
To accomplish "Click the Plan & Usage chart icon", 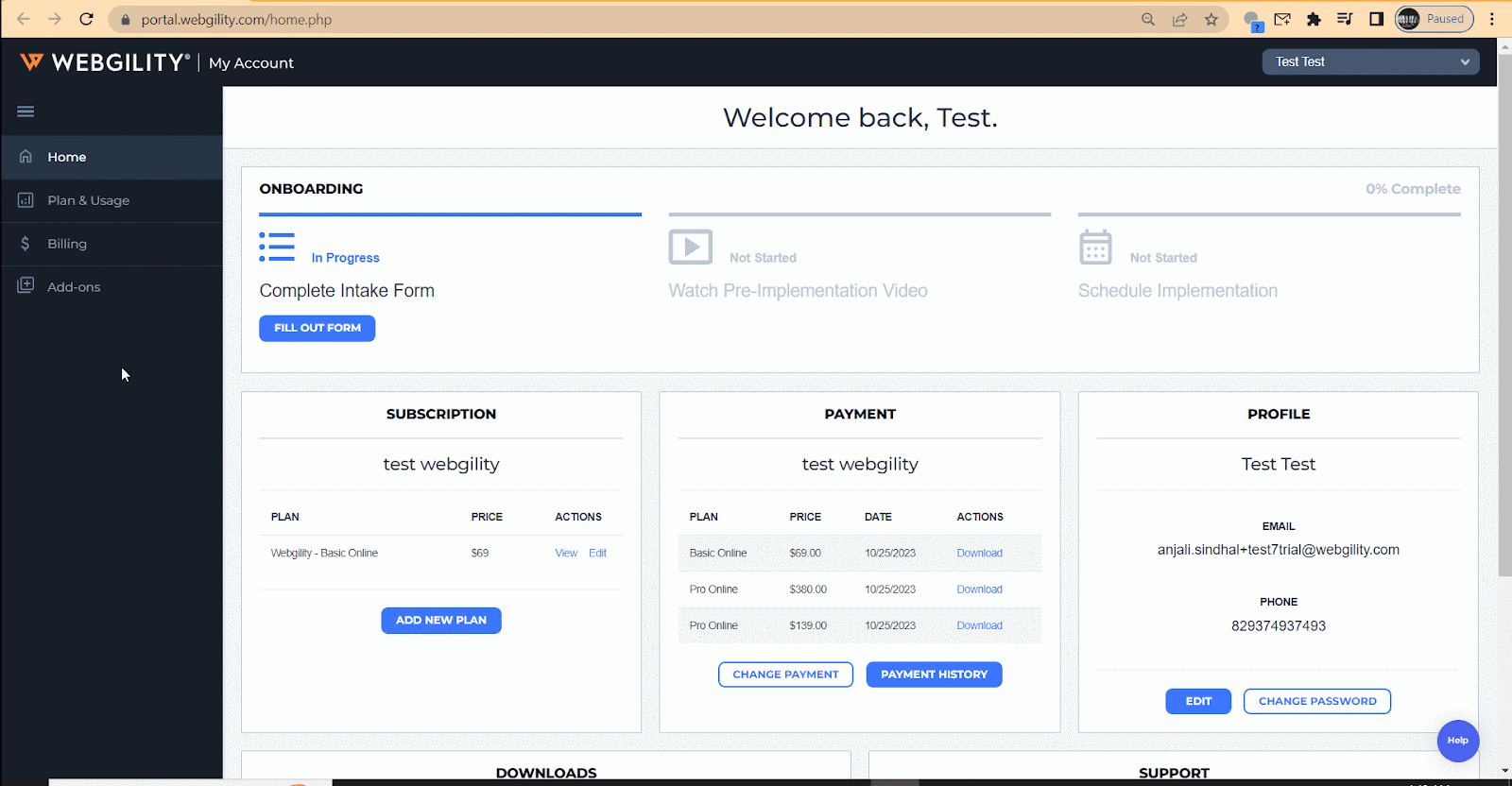I will (26, 200).
